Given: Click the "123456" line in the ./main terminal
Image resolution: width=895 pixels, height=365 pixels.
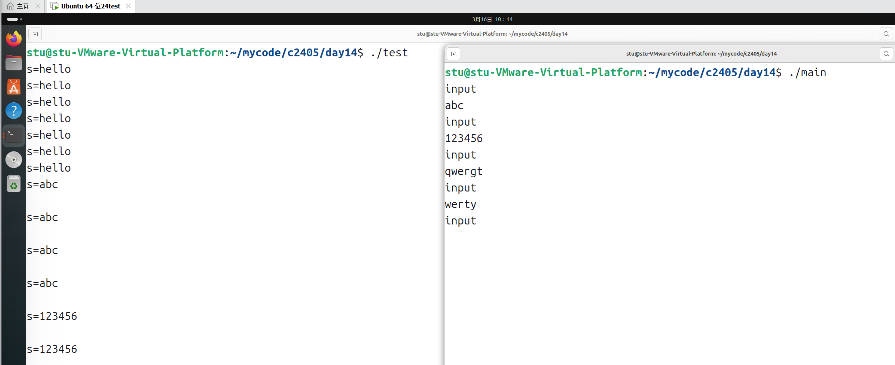Looking at the screenshot, I should pyautogui.click(x=464, y=138).
